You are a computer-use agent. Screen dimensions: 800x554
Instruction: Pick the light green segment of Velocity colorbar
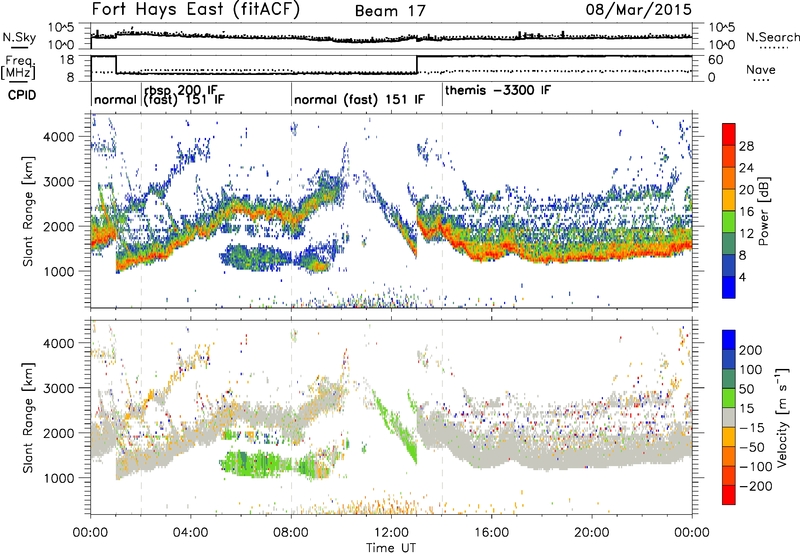[729, 398]
